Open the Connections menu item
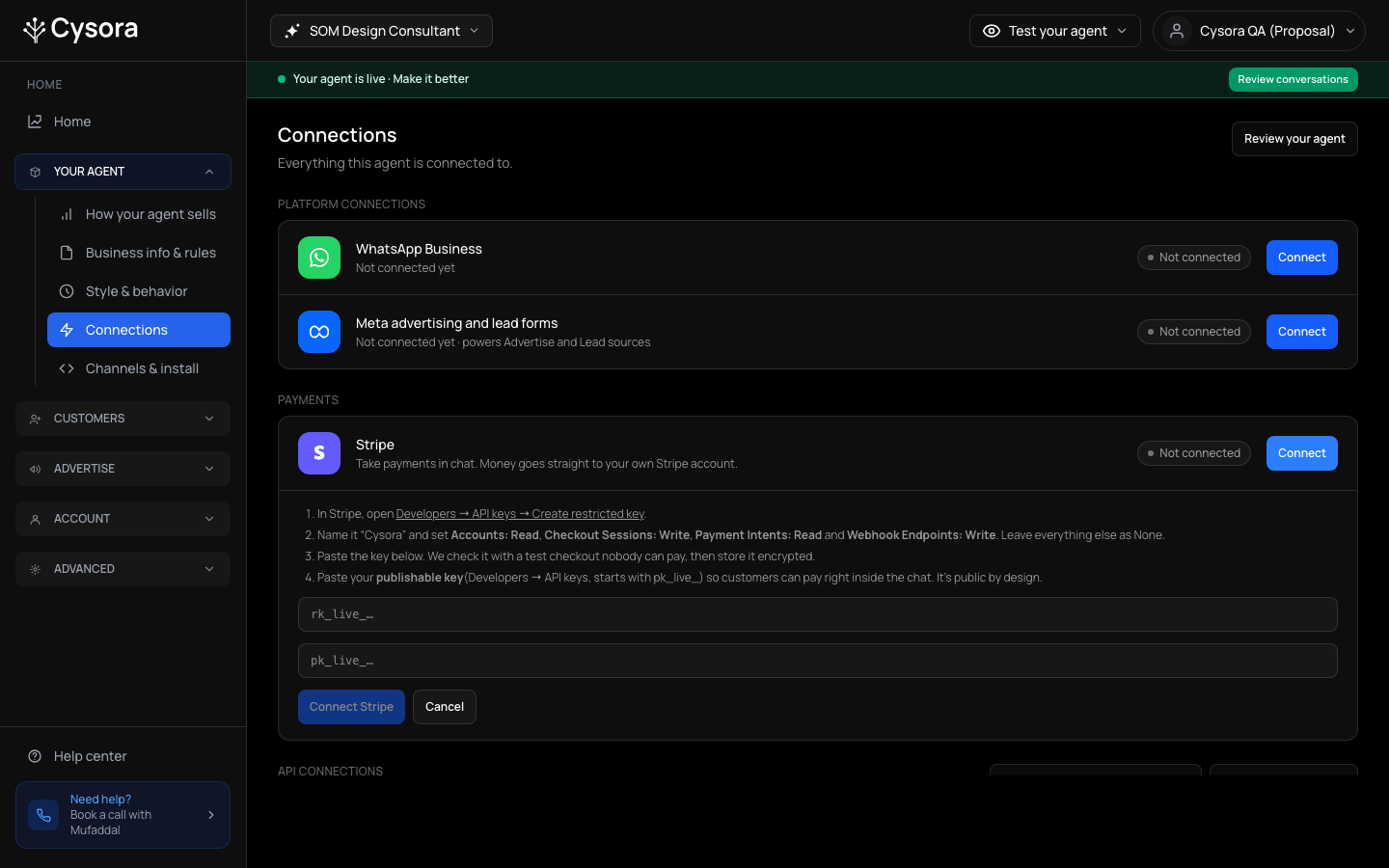1389x868 pixels. [x=139, y=330]
